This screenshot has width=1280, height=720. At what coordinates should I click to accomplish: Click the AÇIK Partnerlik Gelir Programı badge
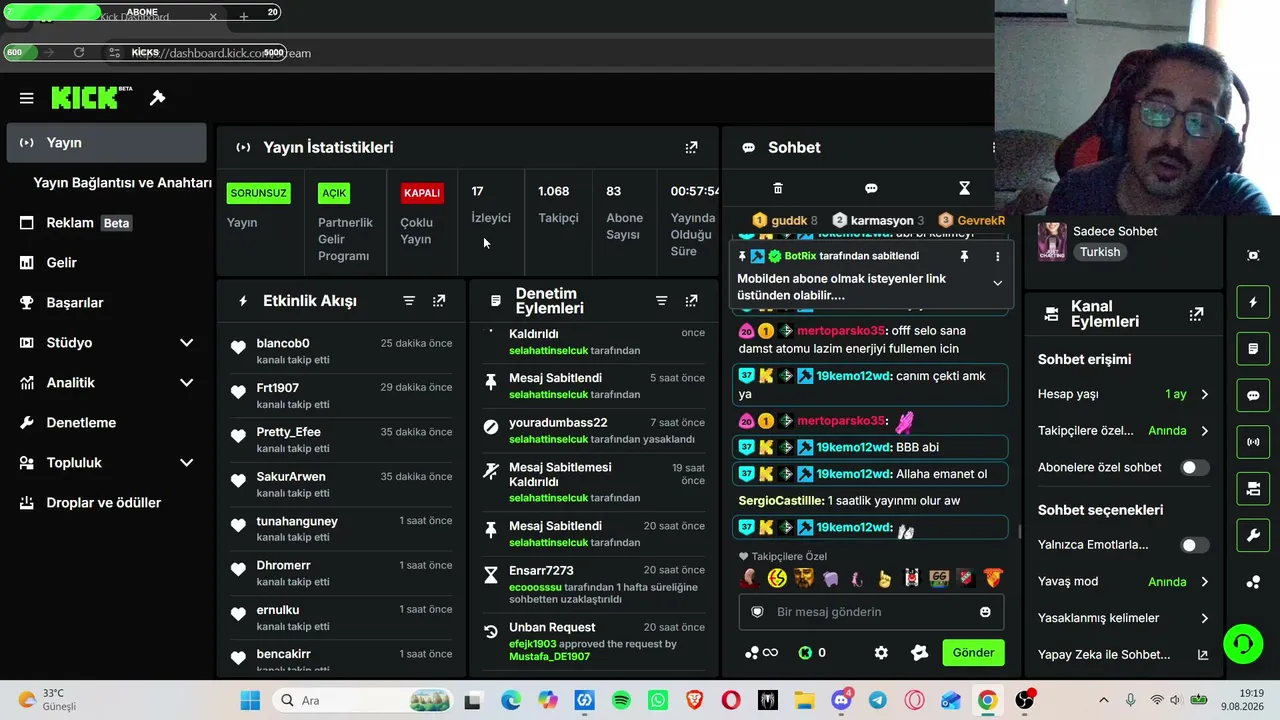[334, 193]
